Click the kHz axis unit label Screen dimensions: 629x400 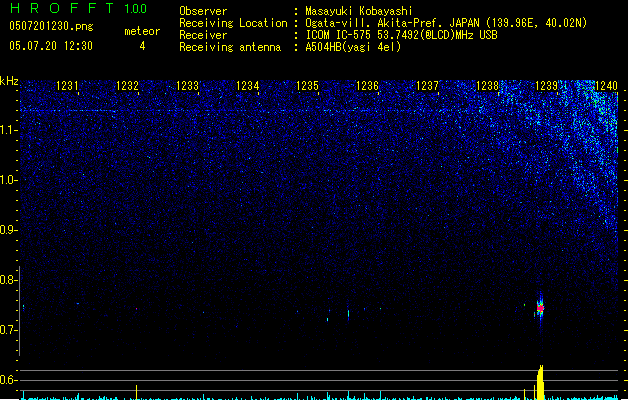9,81
